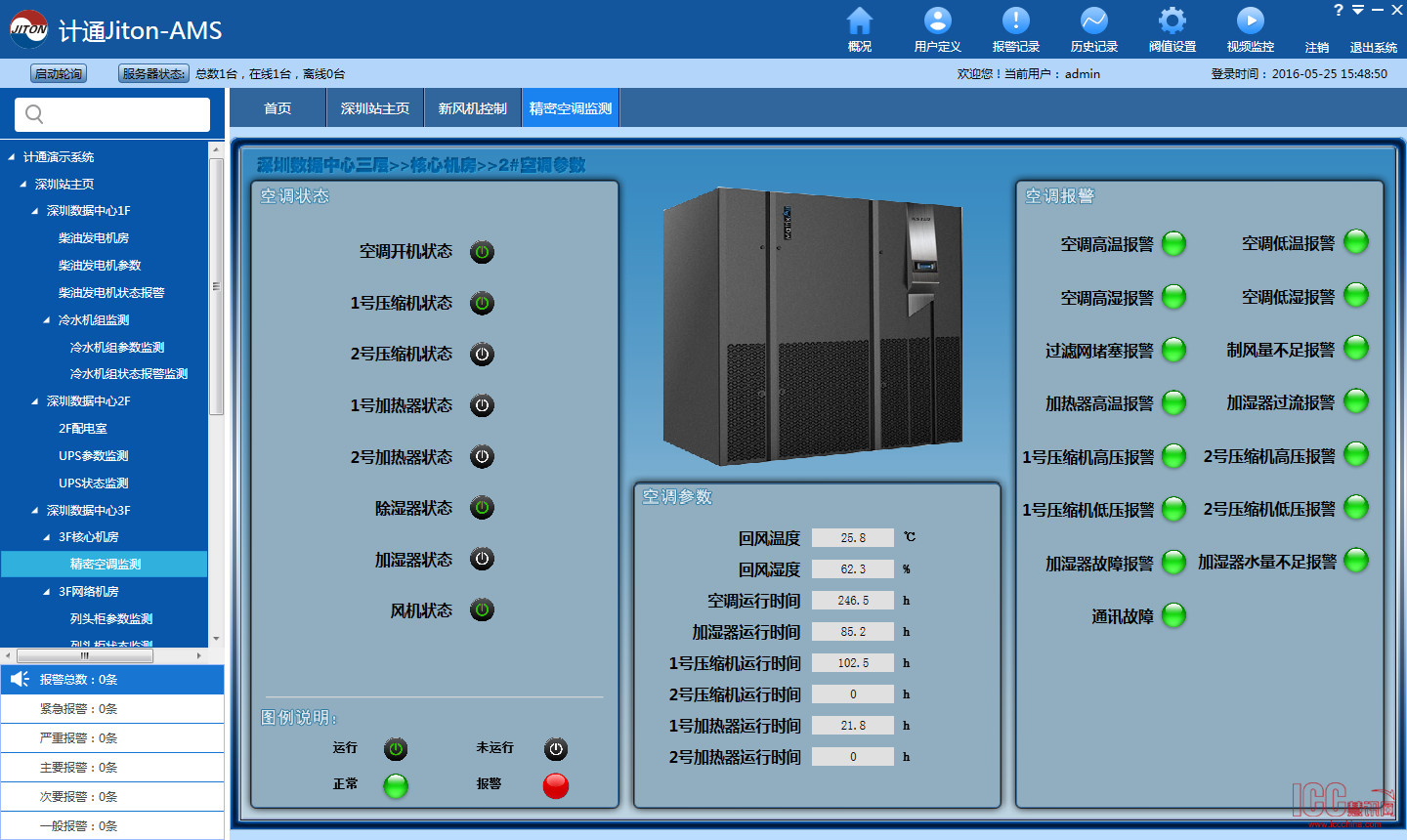Click 1号加热器状态 power indicator
The width and height of the screenshot is (1407, 840).
click(x=482, y=405)
